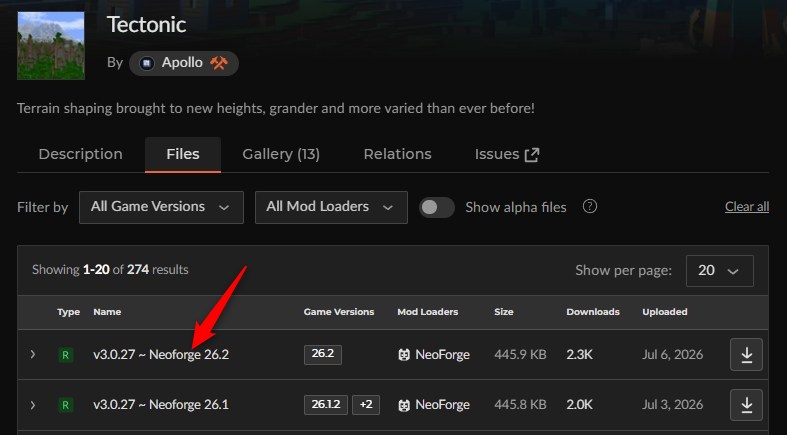This screenshot has height=435, width=787.
Task: Open the All Game Versions dropdown
Action: (x=161, y=207)
